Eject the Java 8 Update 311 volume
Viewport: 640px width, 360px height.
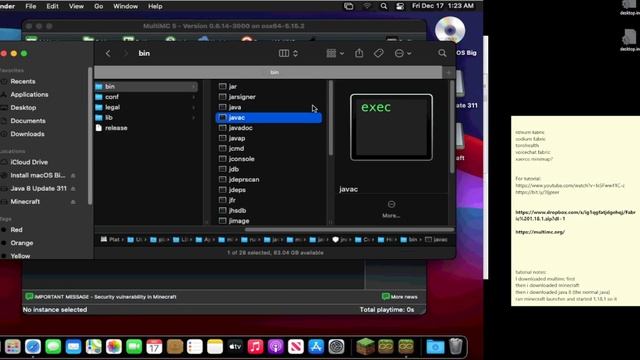tap(73, 189)
